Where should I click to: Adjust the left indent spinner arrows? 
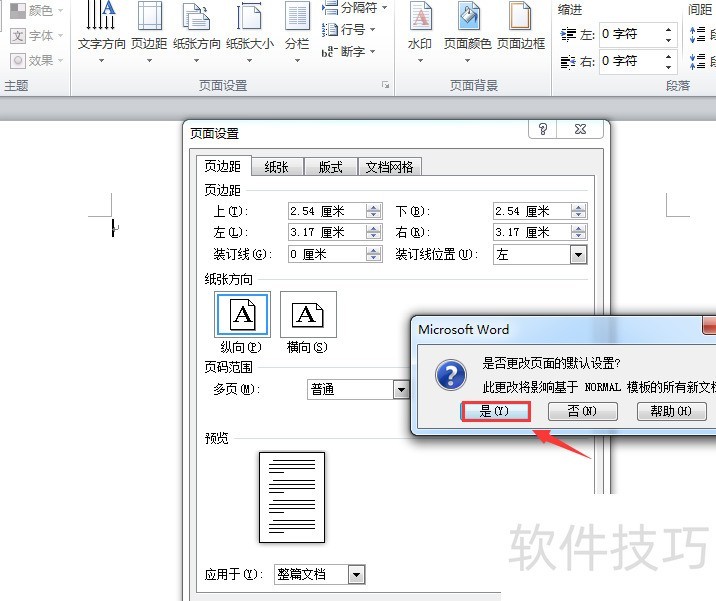tap(669, 34)
